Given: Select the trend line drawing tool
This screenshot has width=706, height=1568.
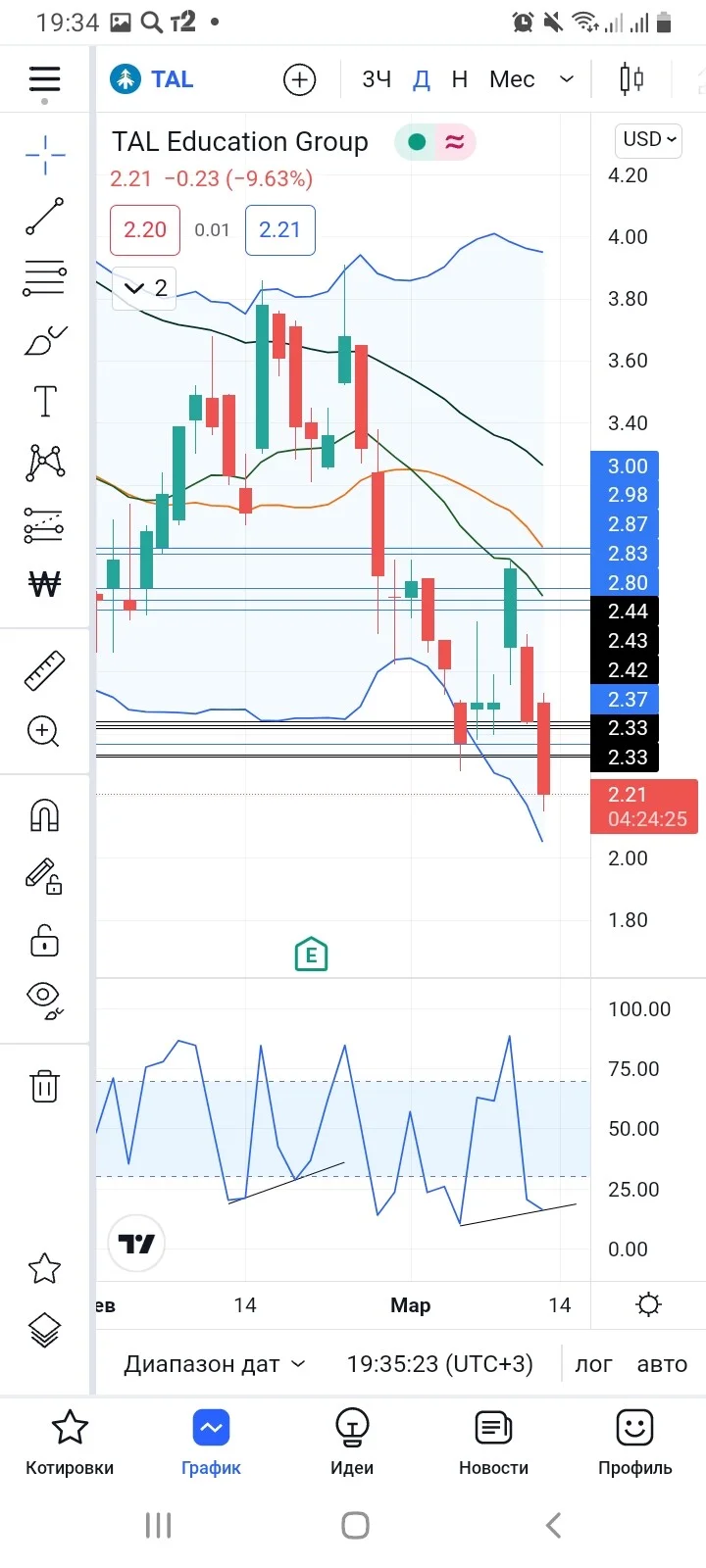Looking at the screenshot, I should tap(44, 217).
